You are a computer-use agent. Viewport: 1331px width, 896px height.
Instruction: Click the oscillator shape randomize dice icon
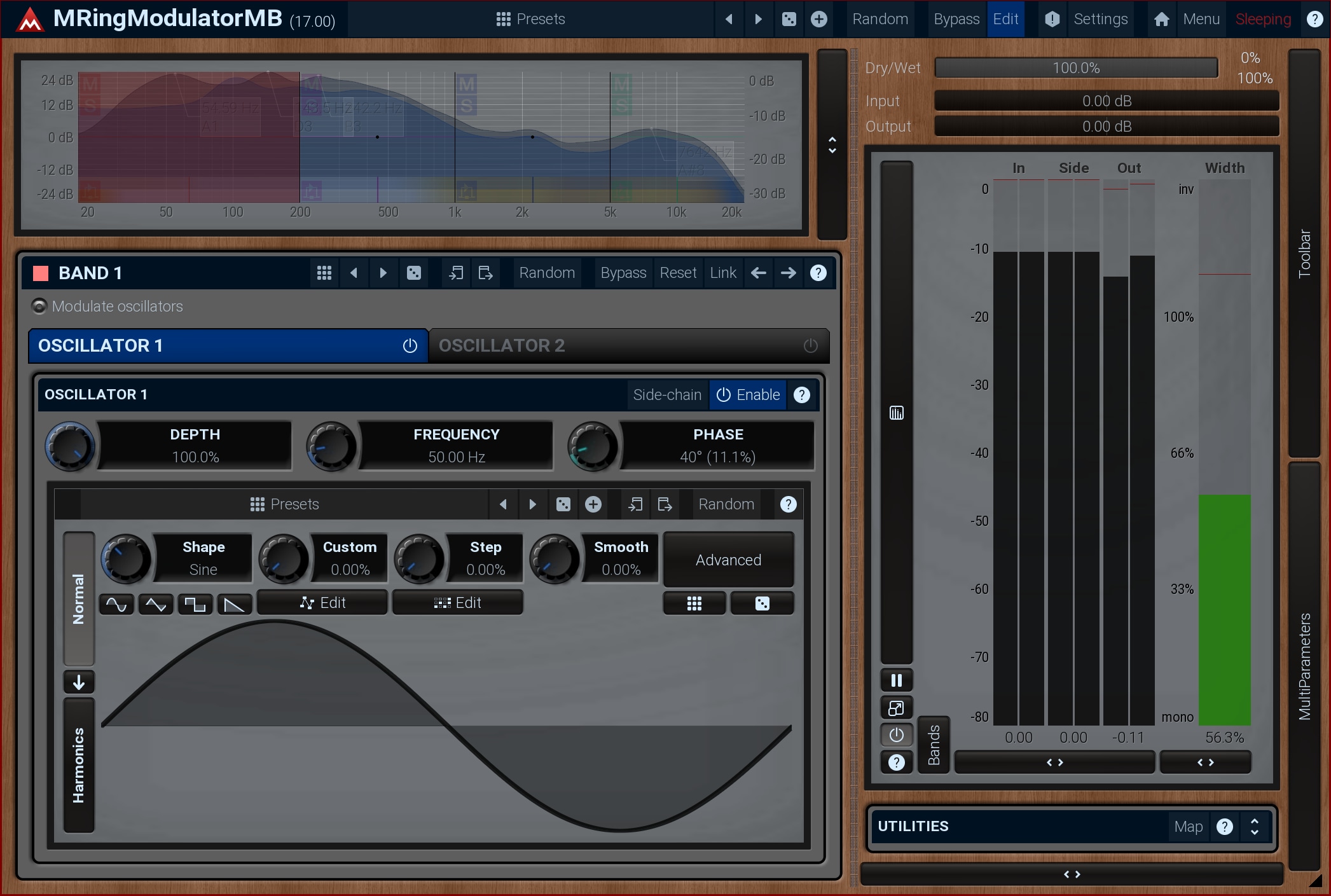[762, 603]
